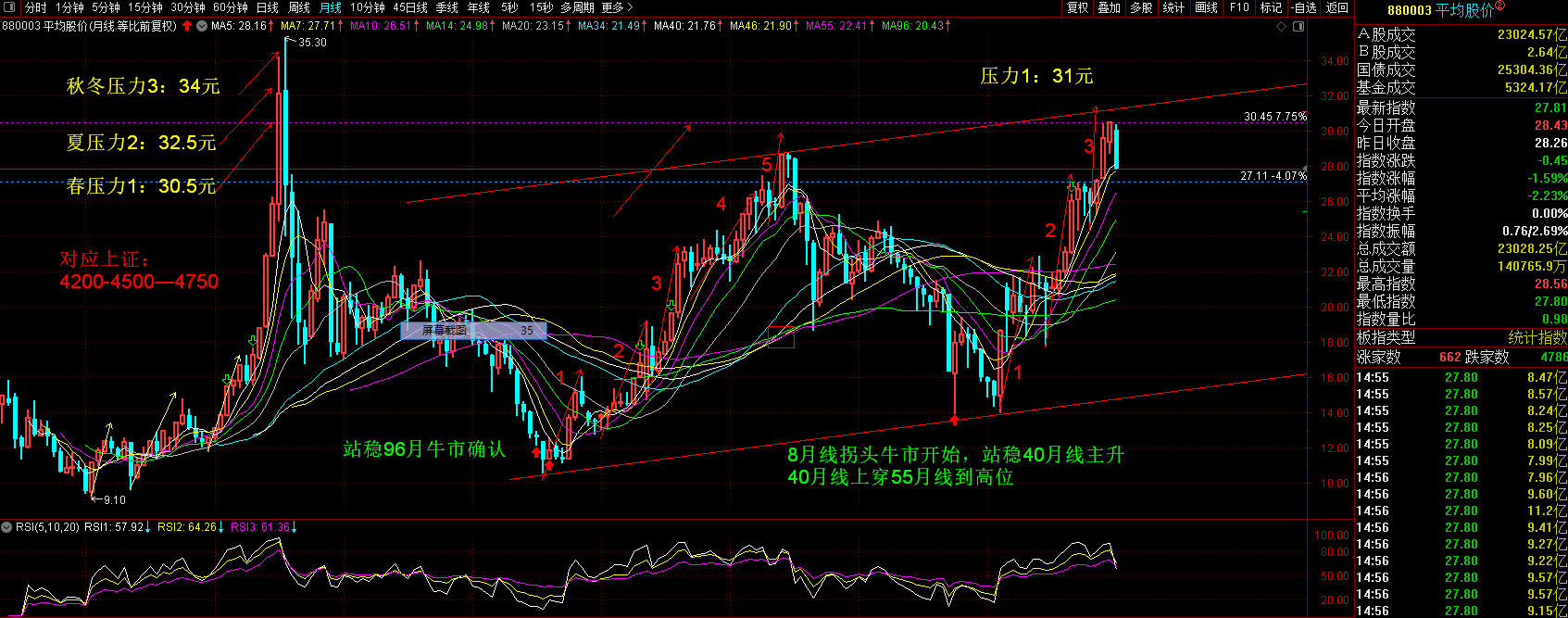This screenshot has height=618, width=1568.
Task: Click the 标记 mark button
Action: pos(1272,7)
